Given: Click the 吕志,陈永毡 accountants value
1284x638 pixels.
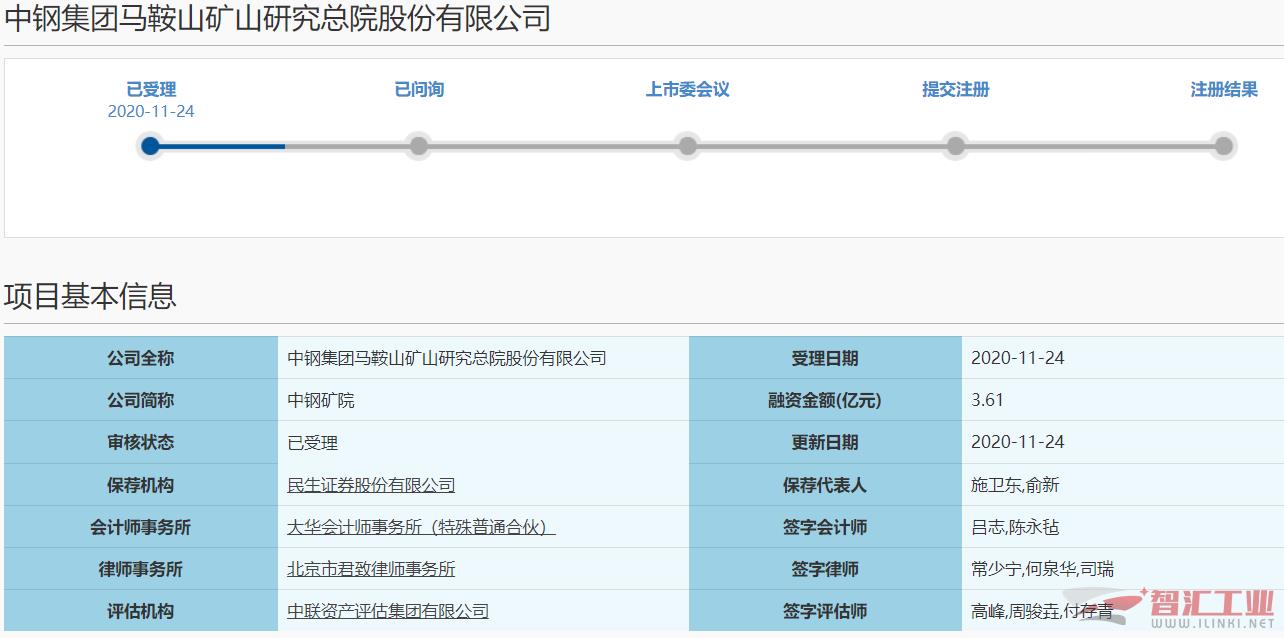Looking at the screenshot, I should [x=1015, y=527].
